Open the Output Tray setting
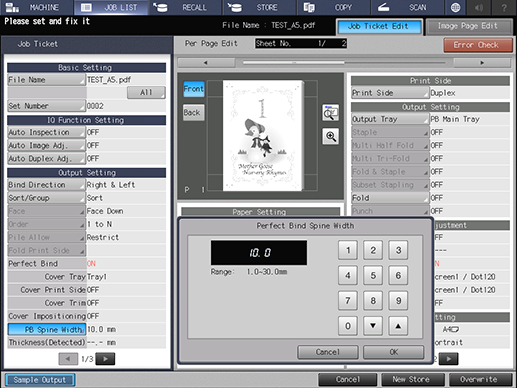This screenshot has width=517, height=388. (x=390, y=119)
